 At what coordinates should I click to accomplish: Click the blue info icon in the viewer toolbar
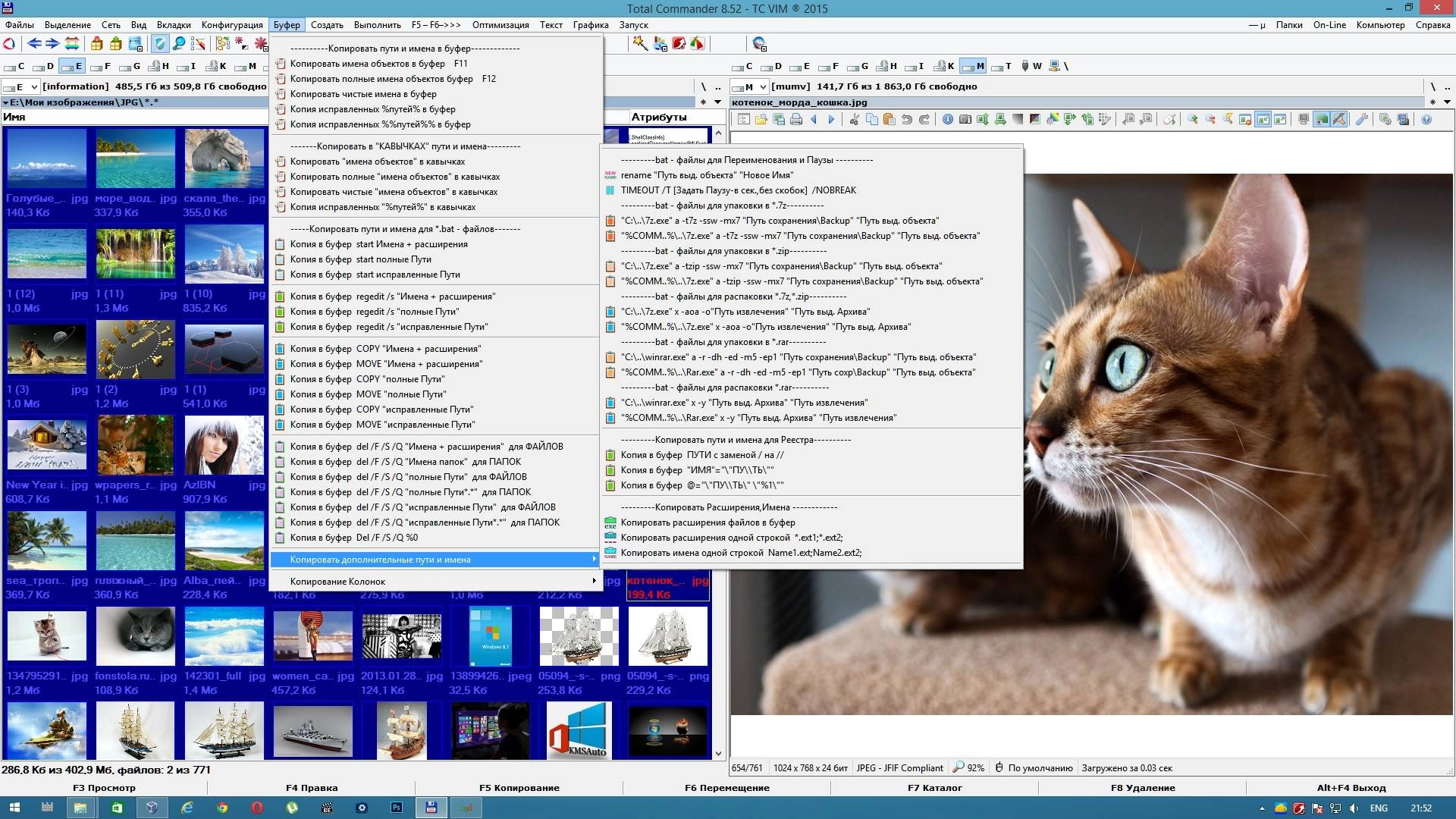947,119
